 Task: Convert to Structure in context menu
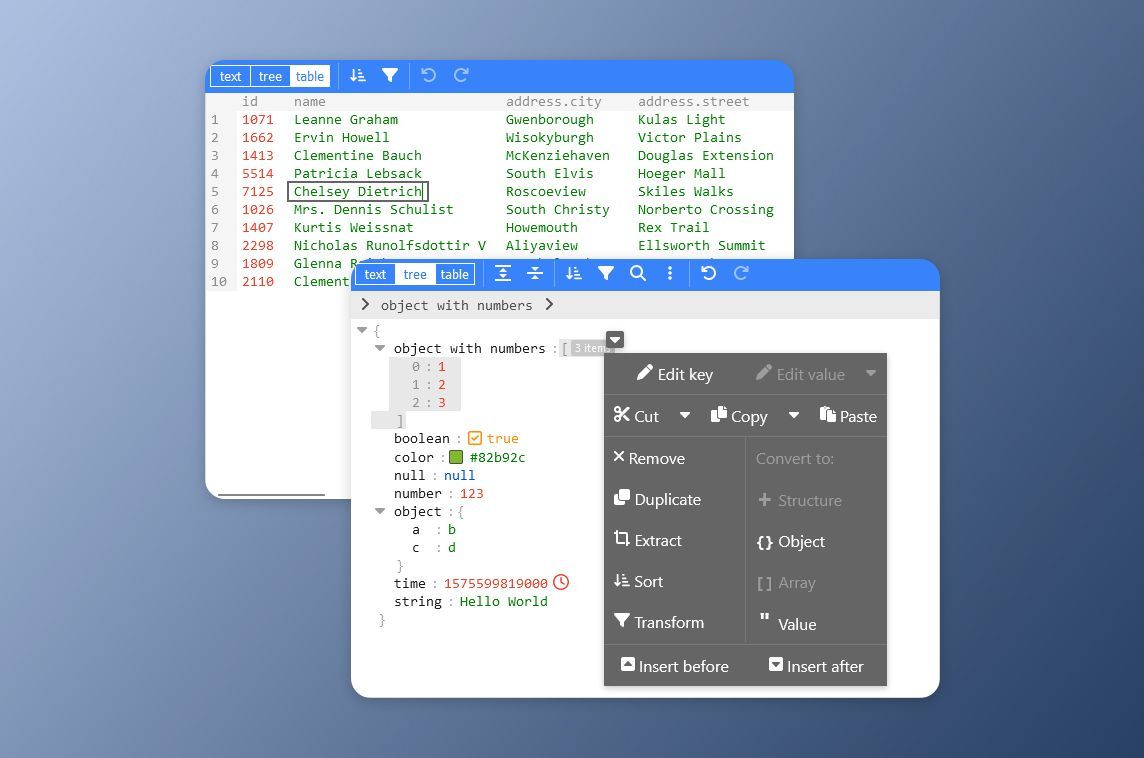[800, 500]
